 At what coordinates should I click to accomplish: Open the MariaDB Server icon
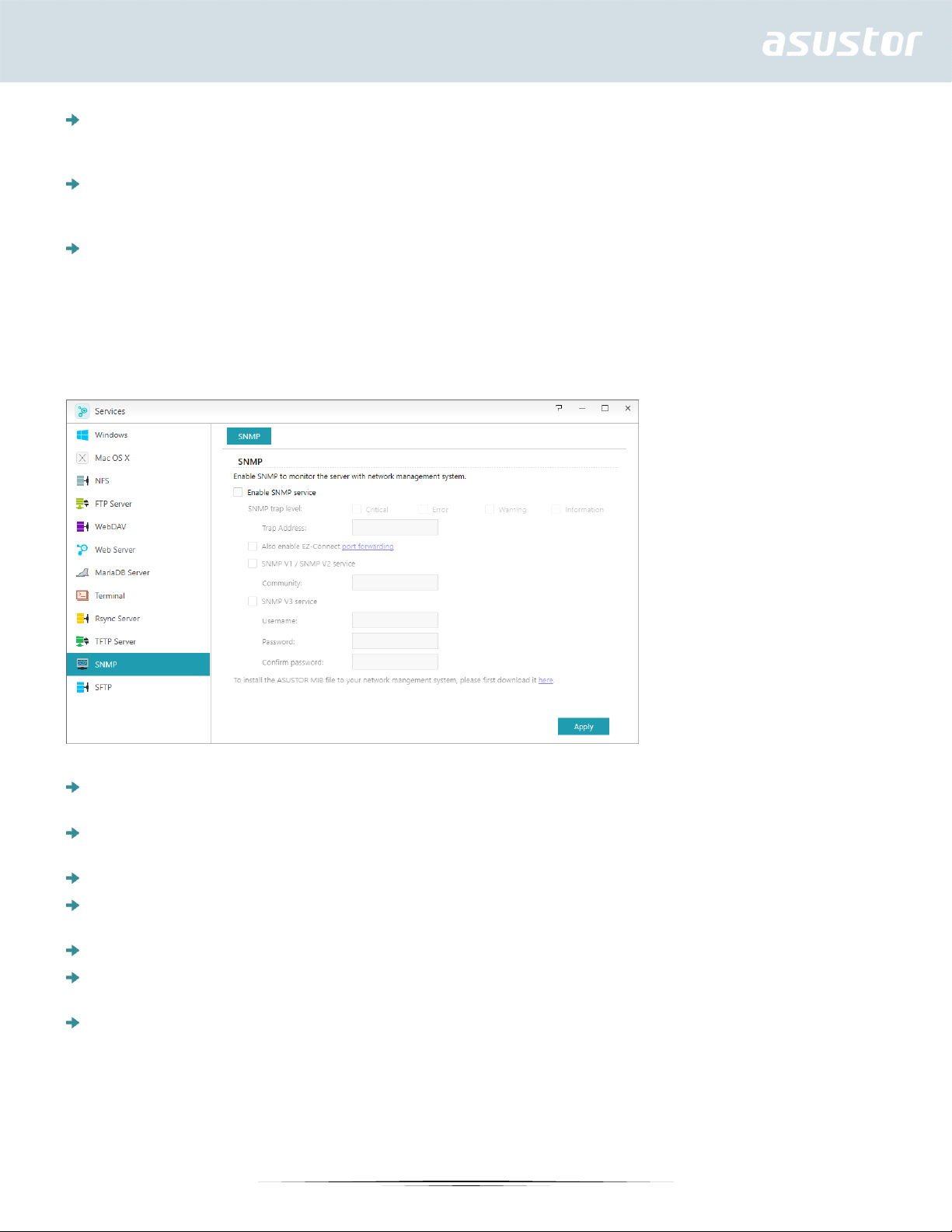pos(82,573)
